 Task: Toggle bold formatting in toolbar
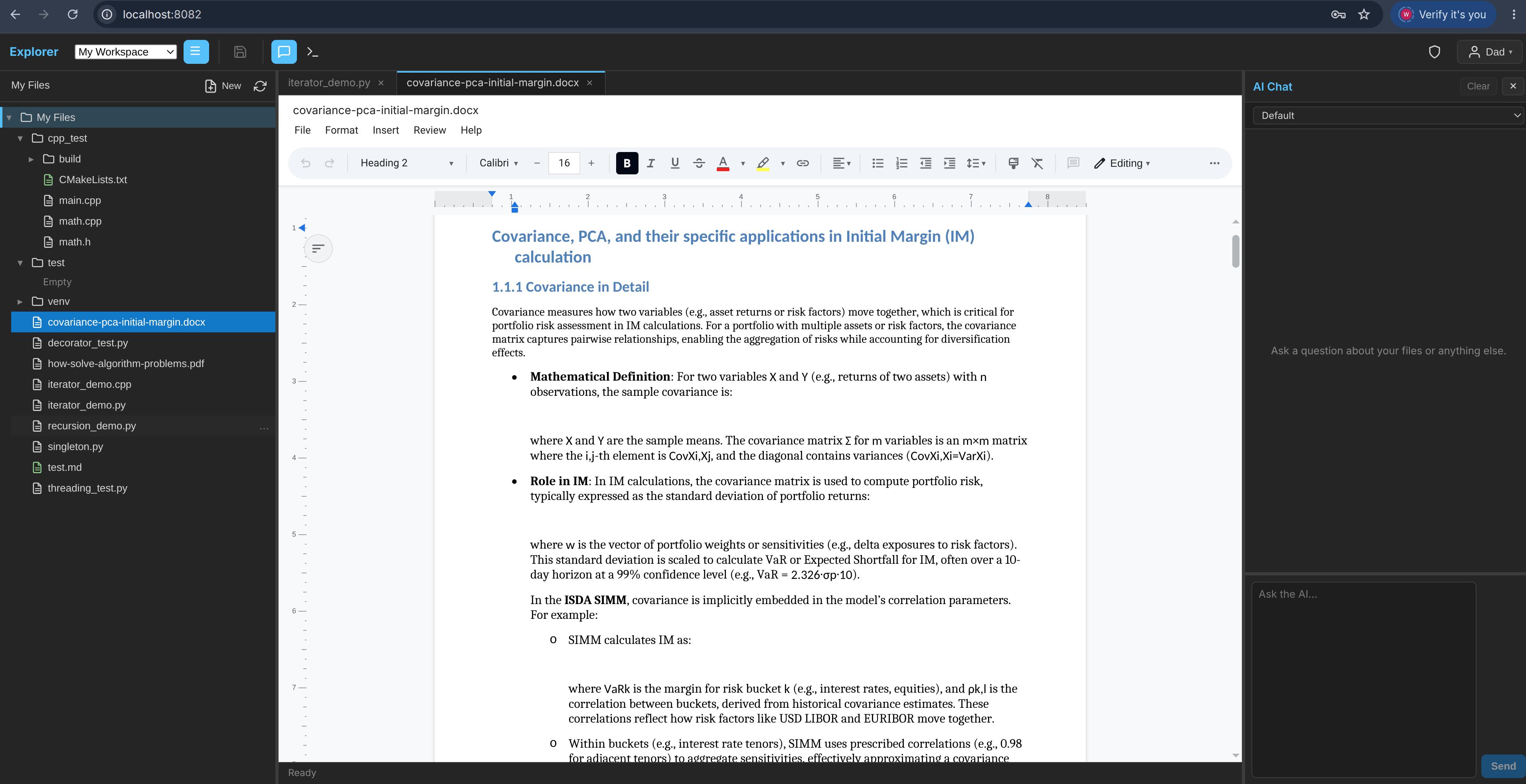coord(627,164)
